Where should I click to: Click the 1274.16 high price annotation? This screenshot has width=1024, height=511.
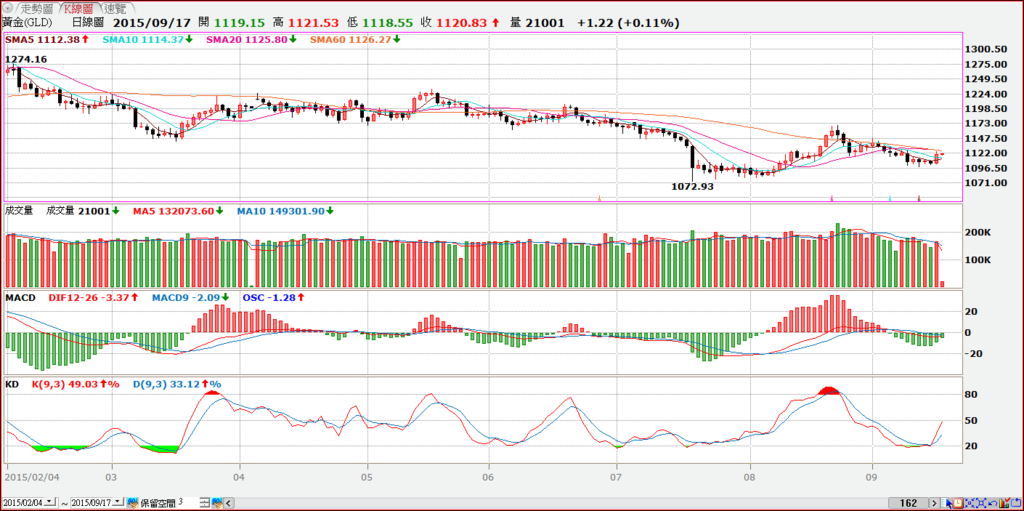[x=26, y=59]
